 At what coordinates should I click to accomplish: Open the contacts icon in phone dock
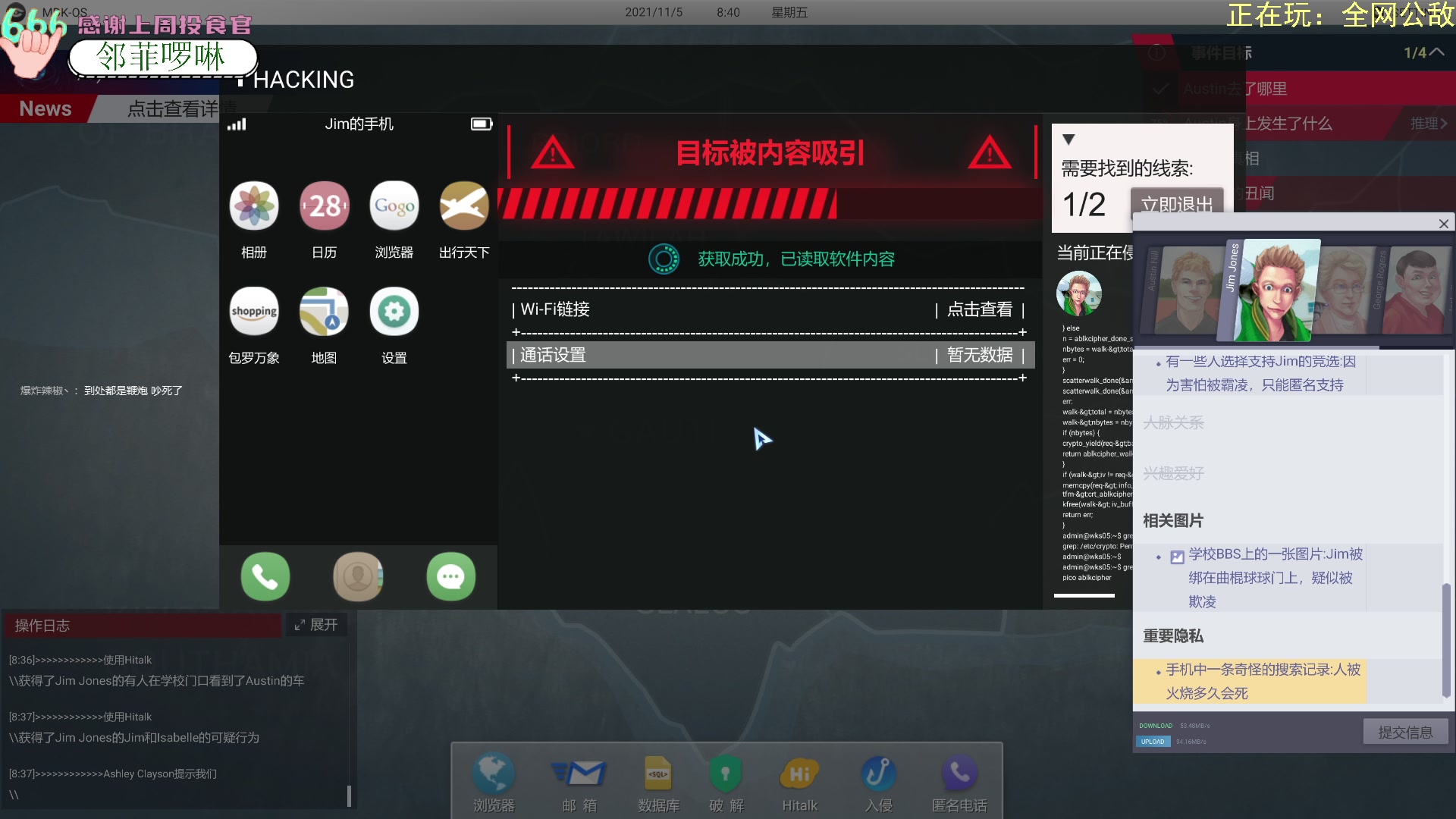(358, 576)
